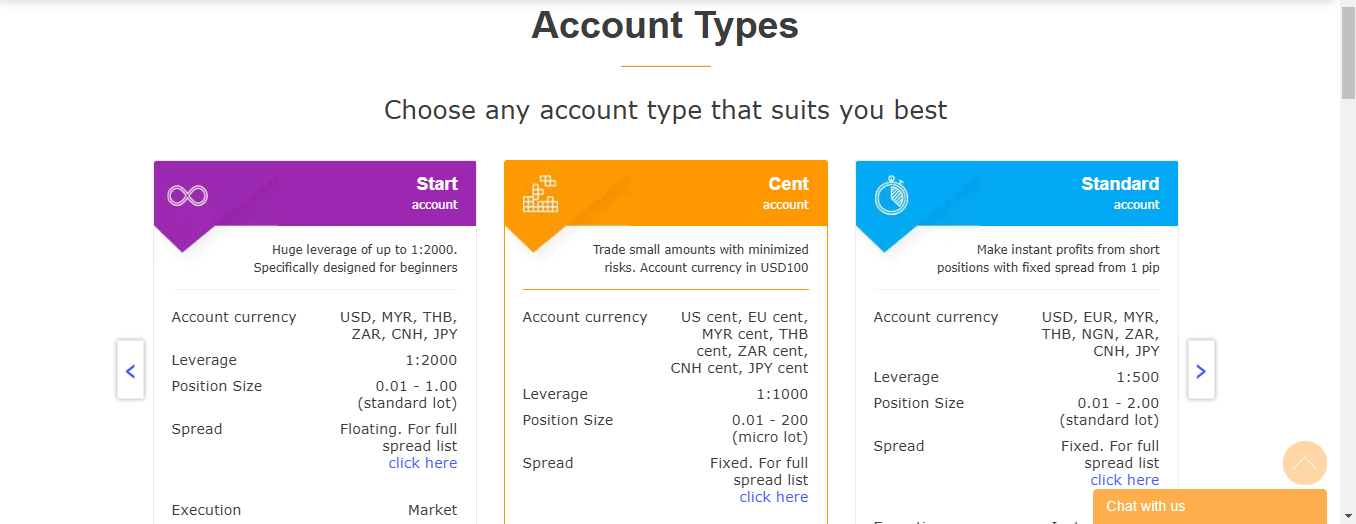Select the purple Start account header
Screen dimensions: 1356x524
coord(315,193)
